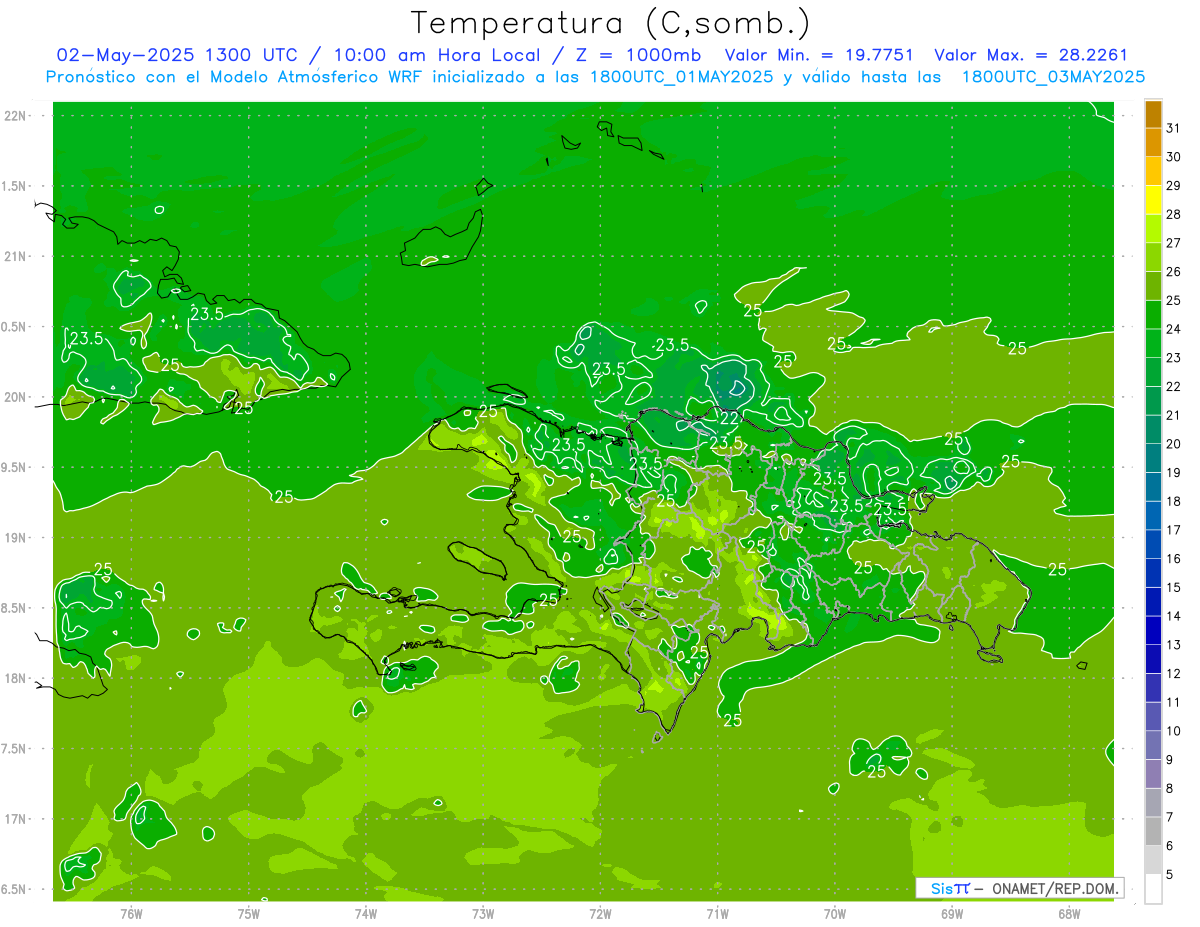This screenshot has width=1200, height=927.
Task: Click the '15' colorbar scale label
Action: click(1174, 588)
